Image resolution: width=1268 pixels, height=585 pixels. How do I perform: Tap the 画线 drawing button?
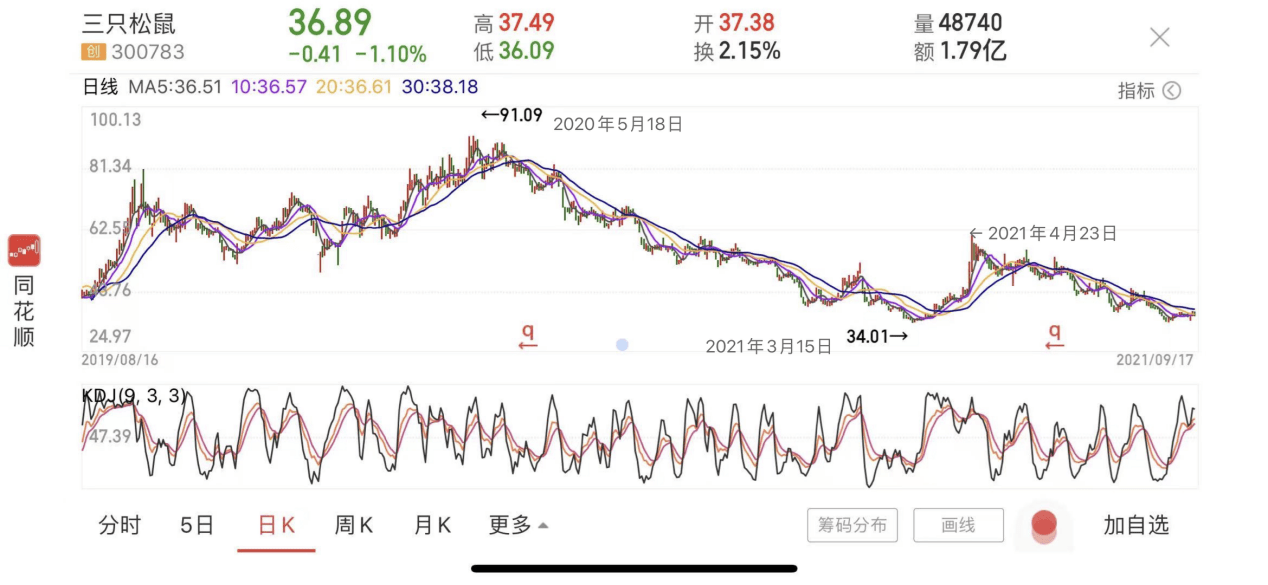[x=958, y=525]
